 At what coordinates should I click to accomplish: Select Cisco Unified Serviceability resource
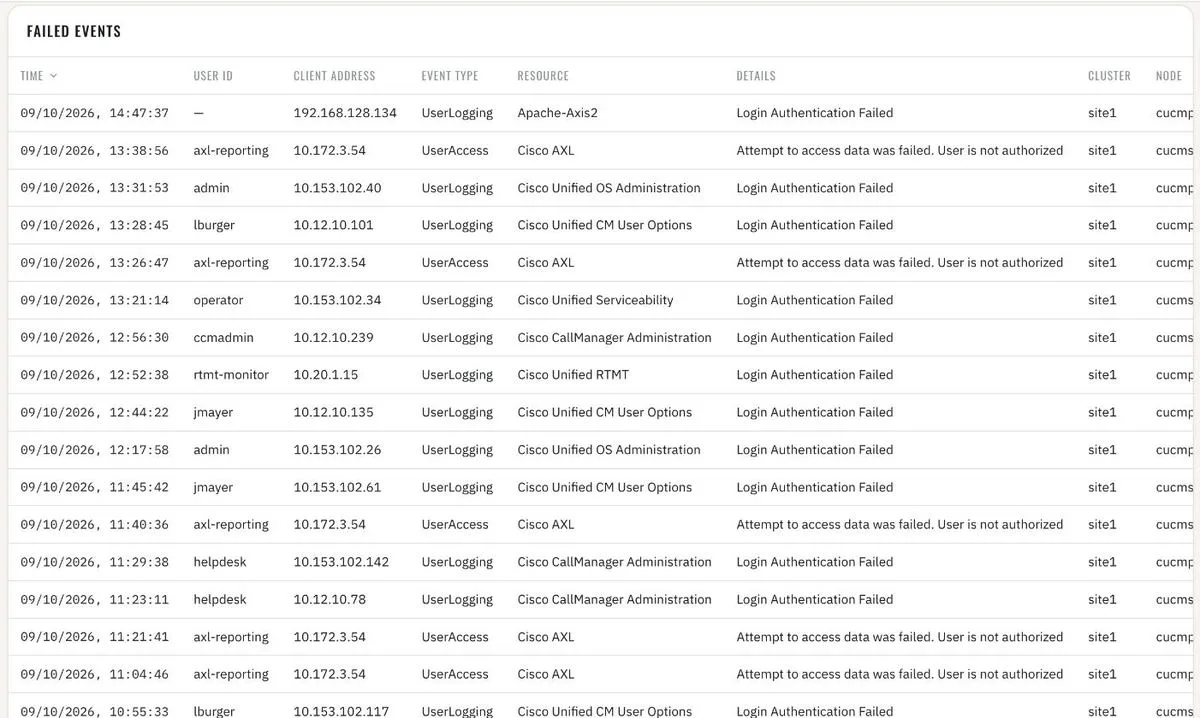point(595,300)
